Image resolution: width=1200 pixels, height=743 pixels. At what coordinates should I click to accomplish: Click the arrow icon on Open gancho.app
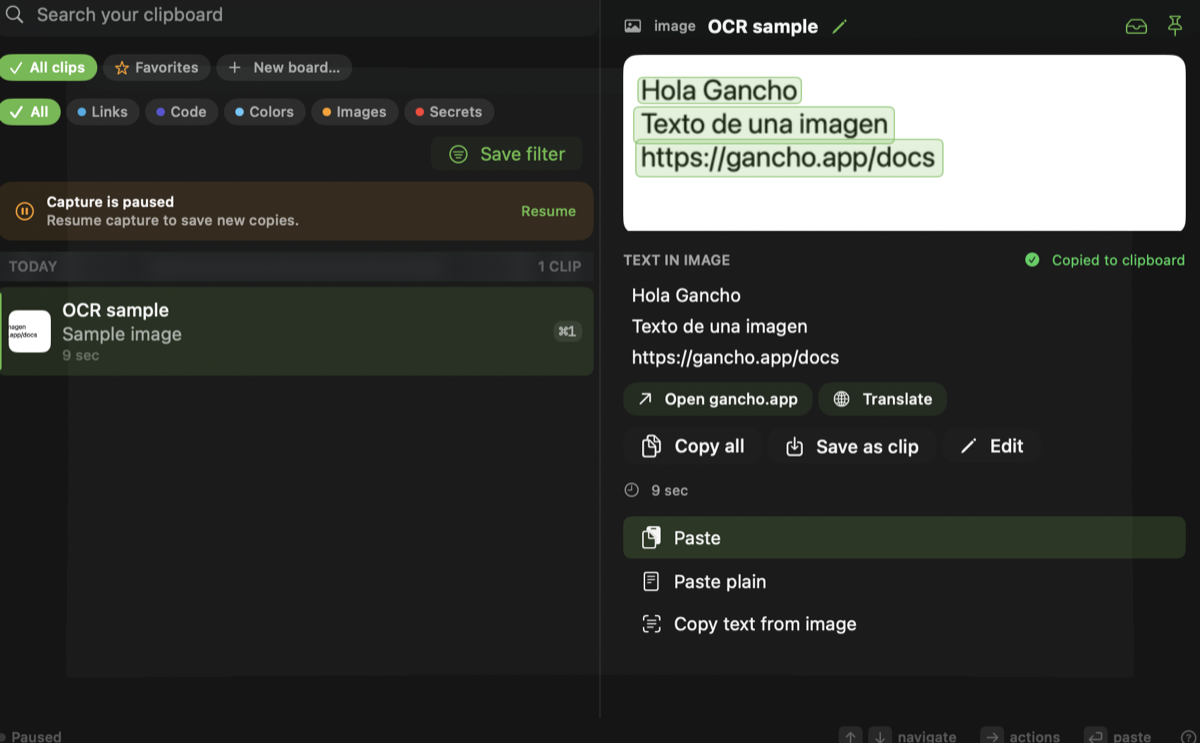(x=645, y=399)
